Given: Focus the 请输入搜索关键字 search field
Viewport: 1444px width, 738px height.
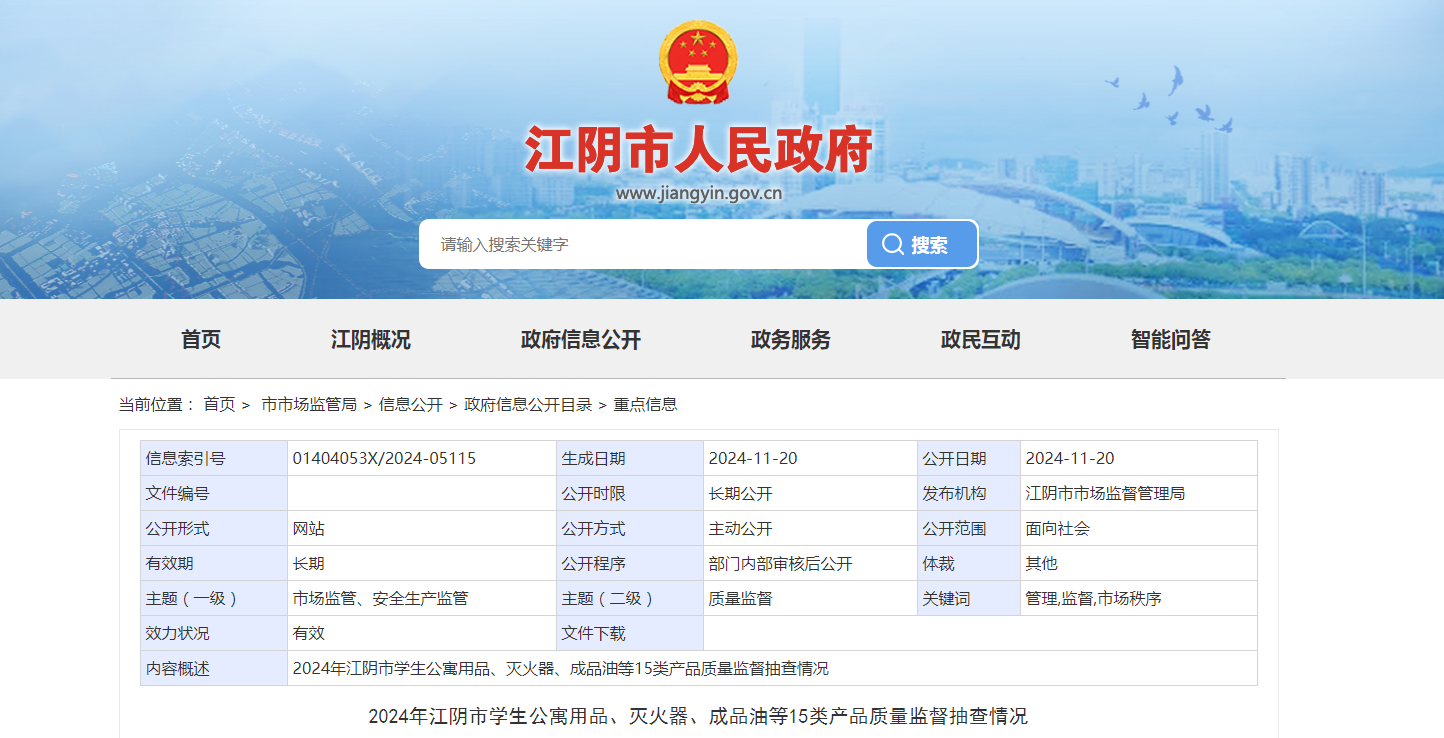Looking at the screenshot, I should (x=643, y=245).
